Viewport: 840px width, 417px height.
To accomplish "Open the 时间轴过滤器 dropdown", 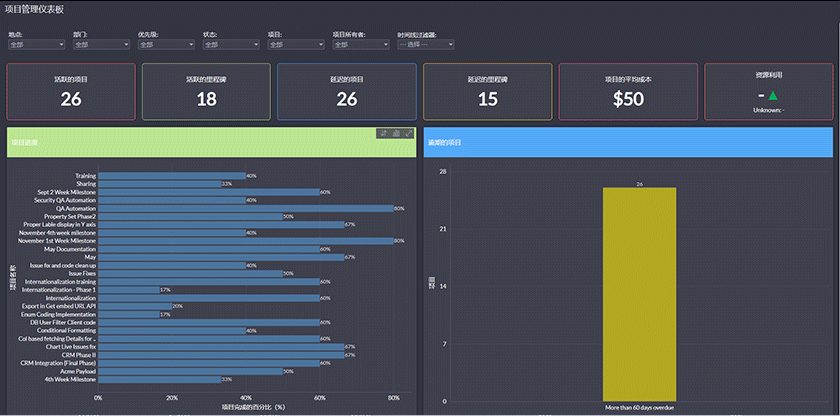I will [x=425, y=45].
